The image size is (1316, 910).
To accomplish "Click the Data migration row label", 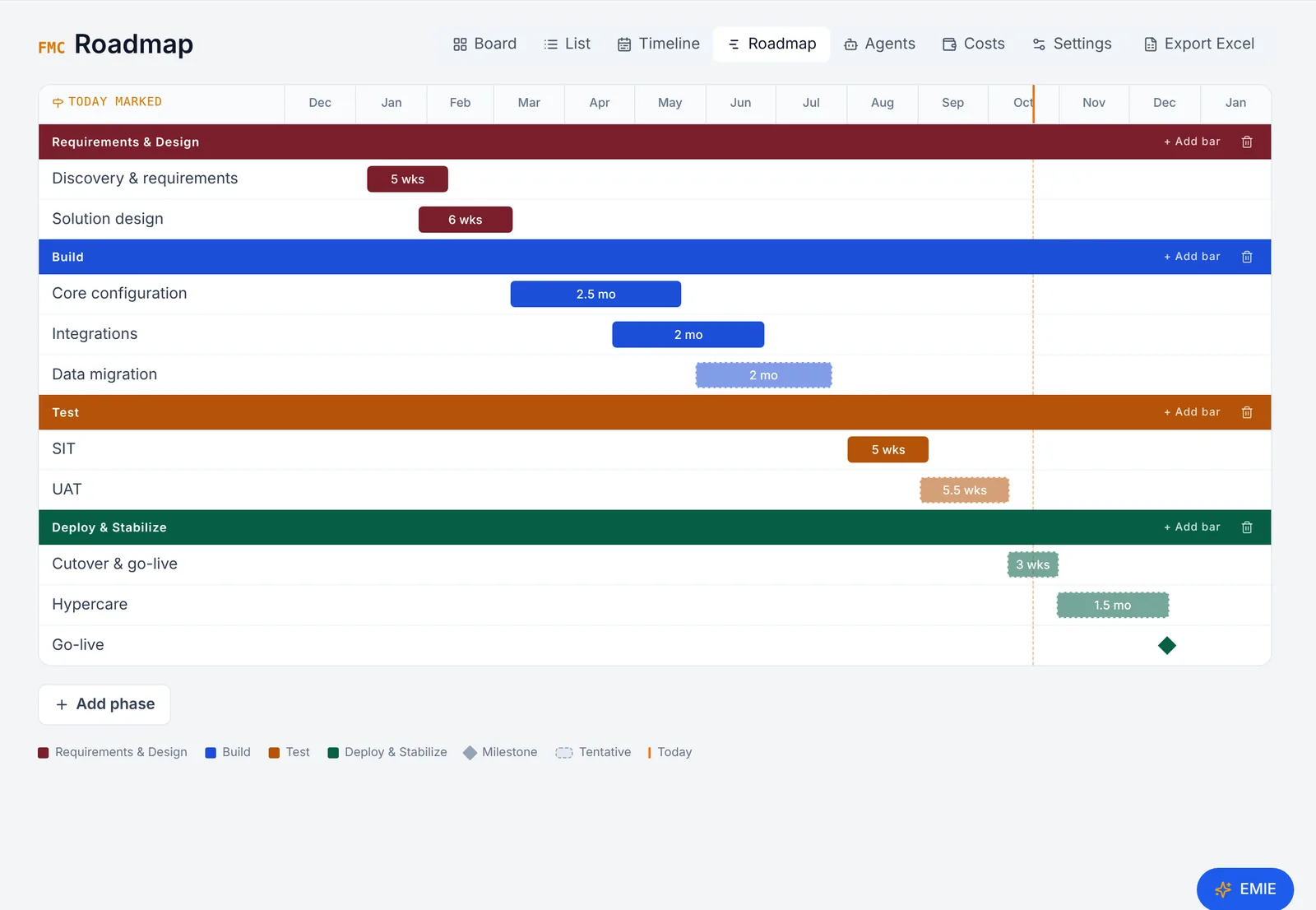I will [104, 374].
